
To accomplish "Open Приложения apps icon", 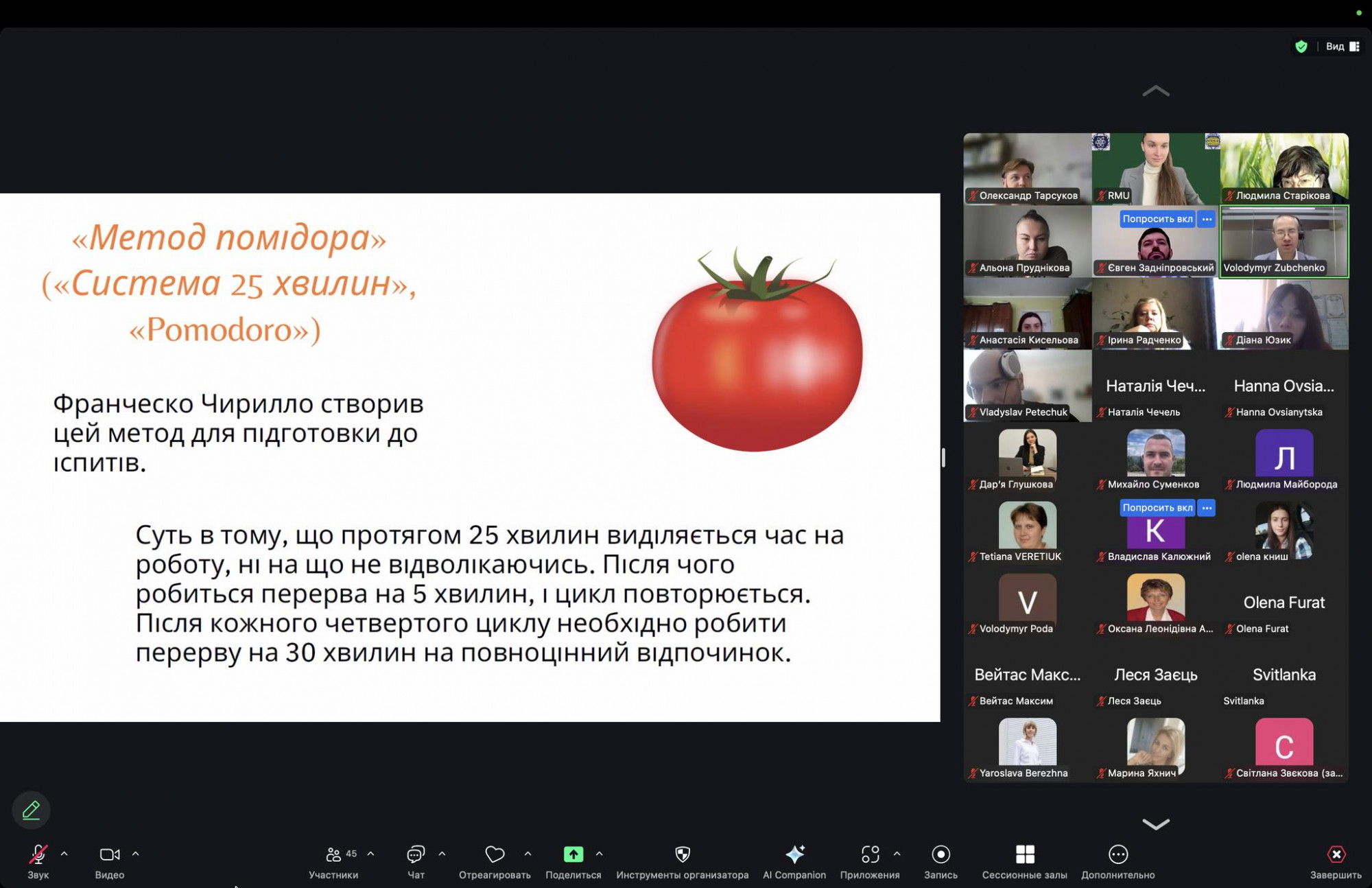I will pyautogui.click(x=869, y=854).
